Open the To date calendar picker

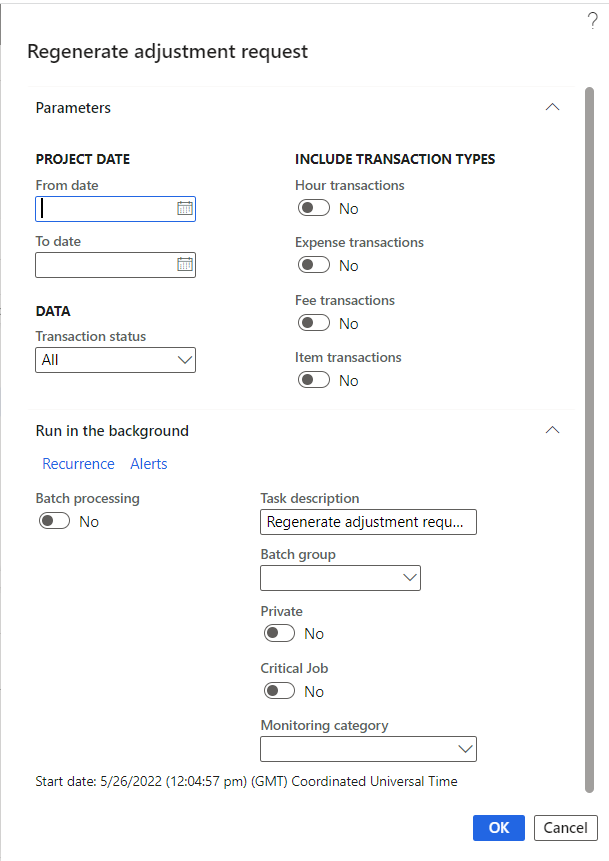[184, 265]
